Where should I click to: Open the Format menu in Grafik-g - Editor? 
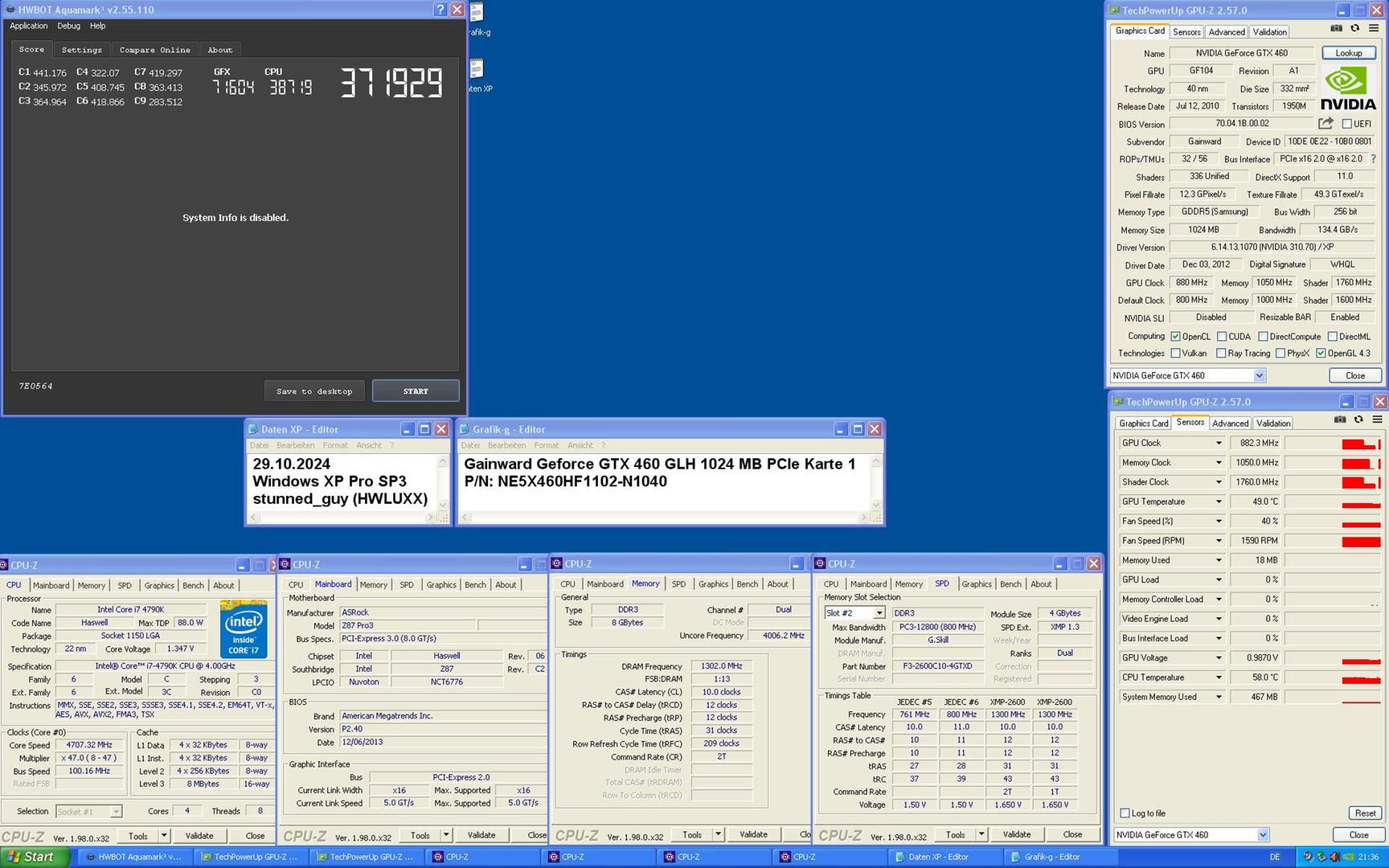pyautogui.click(x=546, y=445)
